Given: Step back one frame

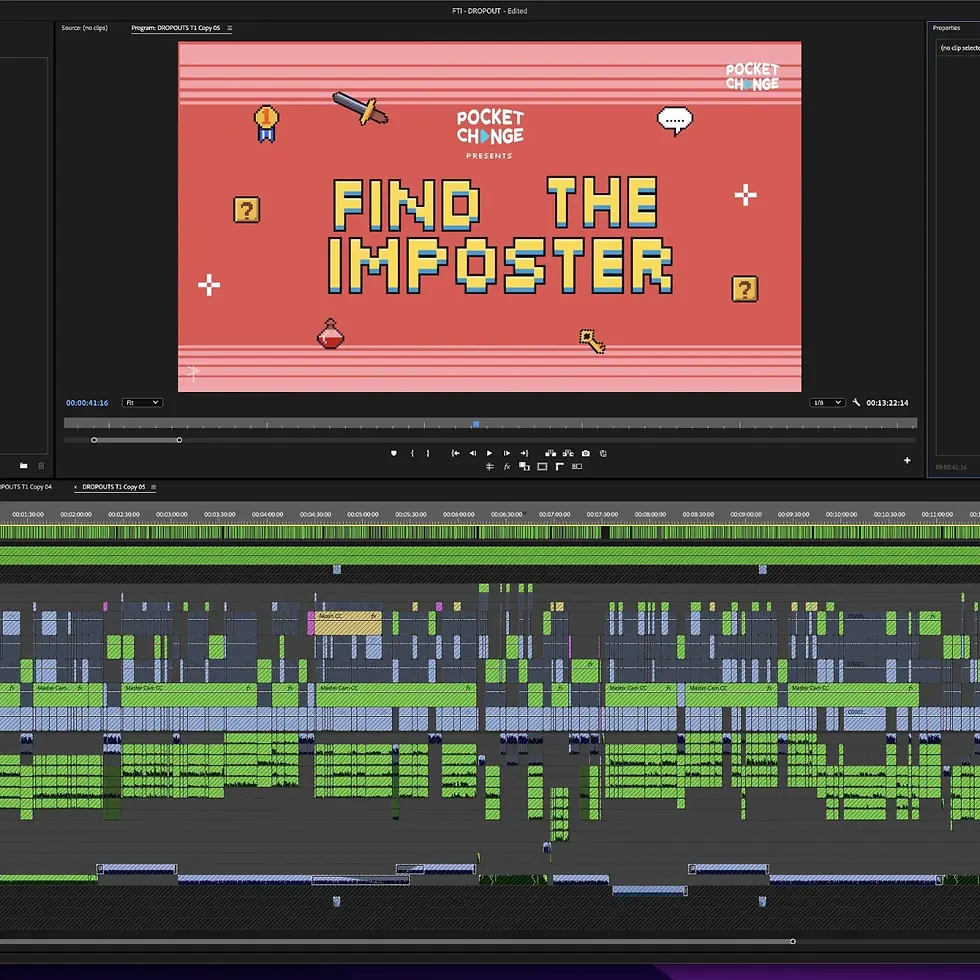Looking at the screenshot, I should pos(472,453).
